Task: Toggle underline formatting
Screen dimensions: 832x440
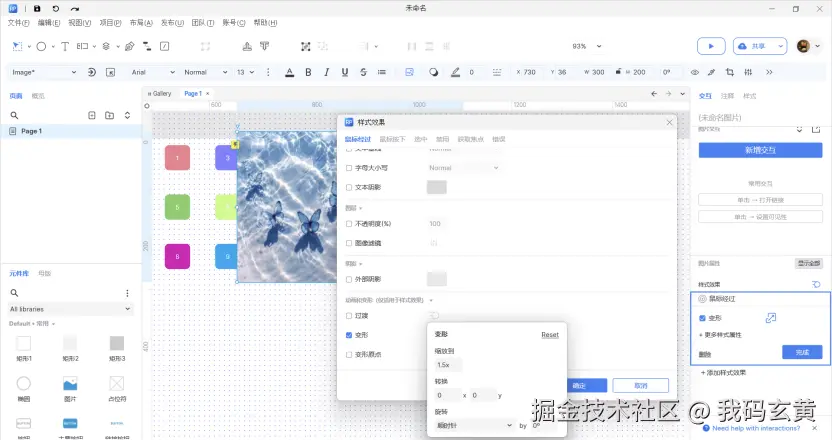Action: 345,72
